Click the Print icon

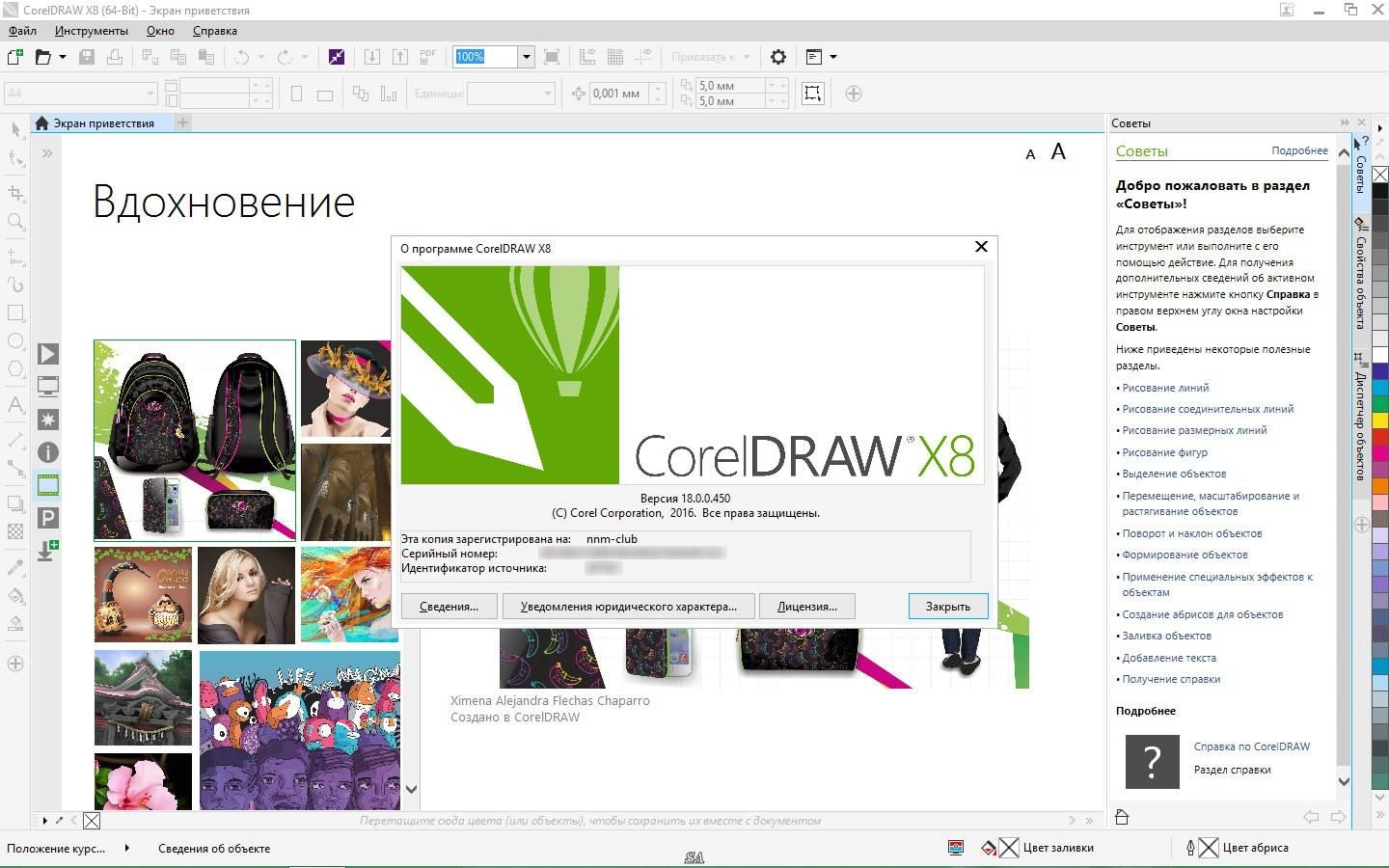[115, 57]
